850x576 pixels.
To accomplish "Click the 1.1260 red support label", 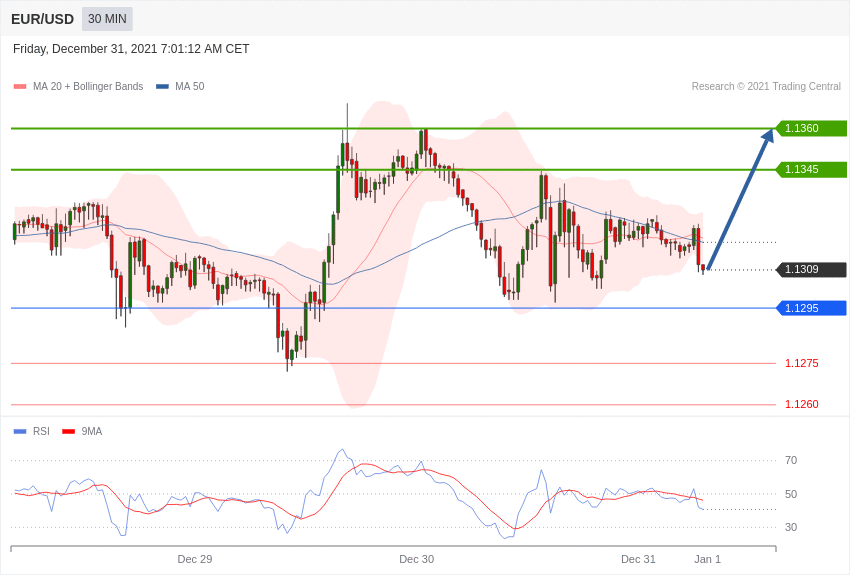I will pyautogui.click(x=802, y=404).
